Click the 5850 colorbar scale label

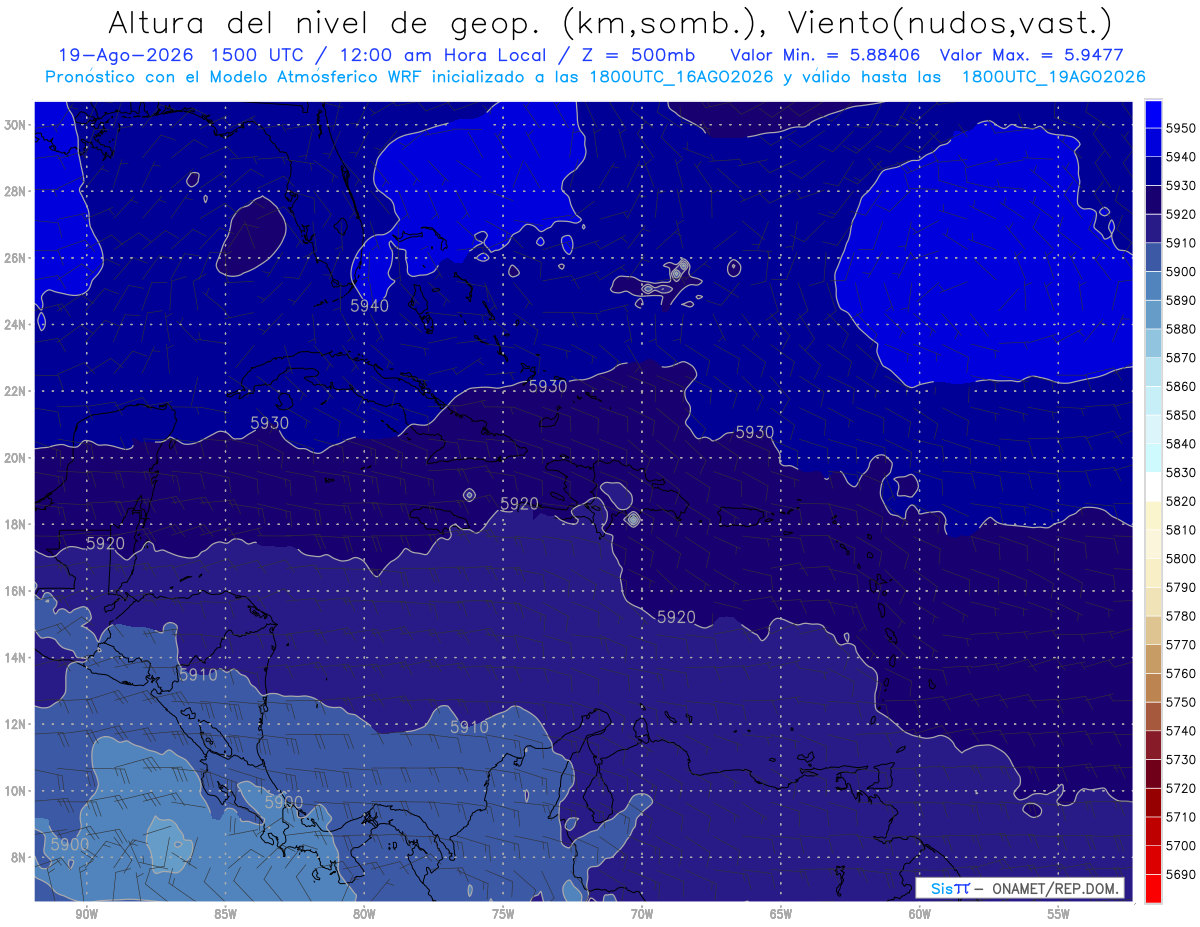[x=1181, y=415]
